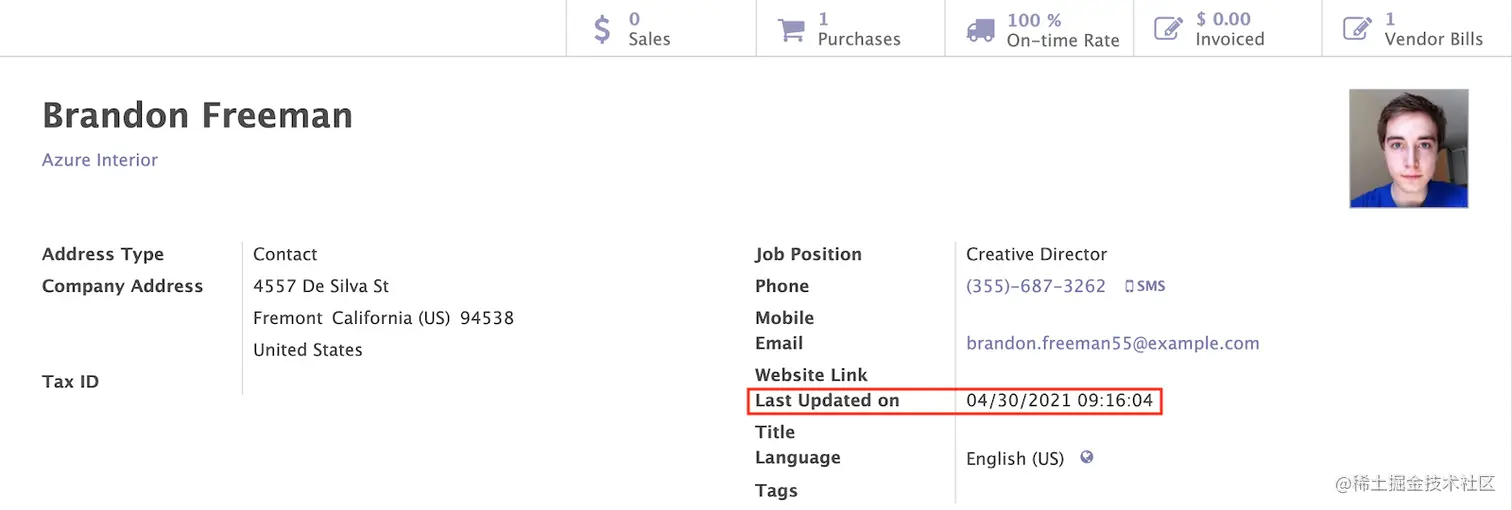This screenshot has width=1512, height=510.
Task: Click the Email field label
Action: pos(779,343)
